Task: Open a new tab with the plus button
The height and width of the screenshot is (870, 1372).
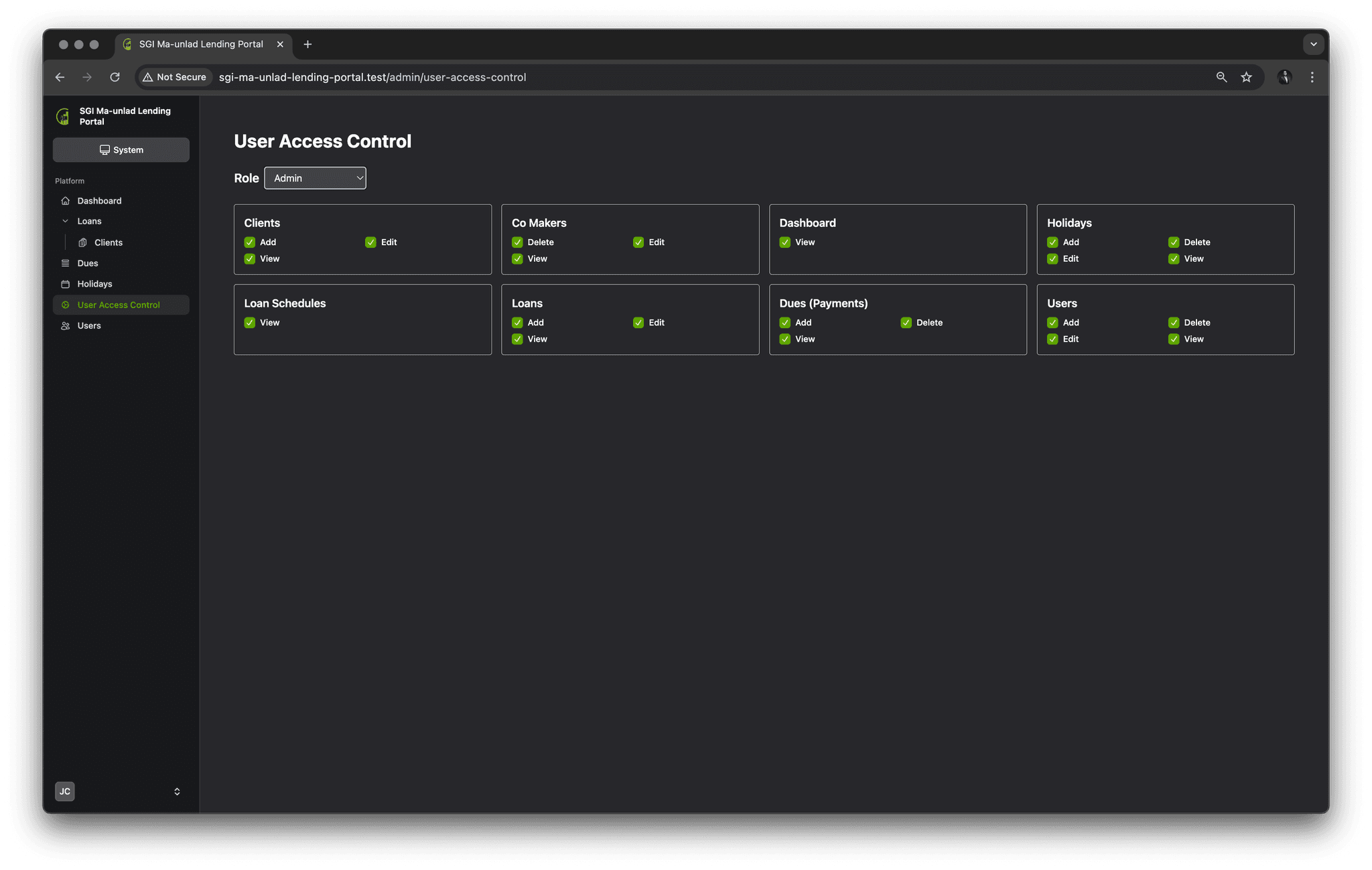Action: [x=307, y=44]
